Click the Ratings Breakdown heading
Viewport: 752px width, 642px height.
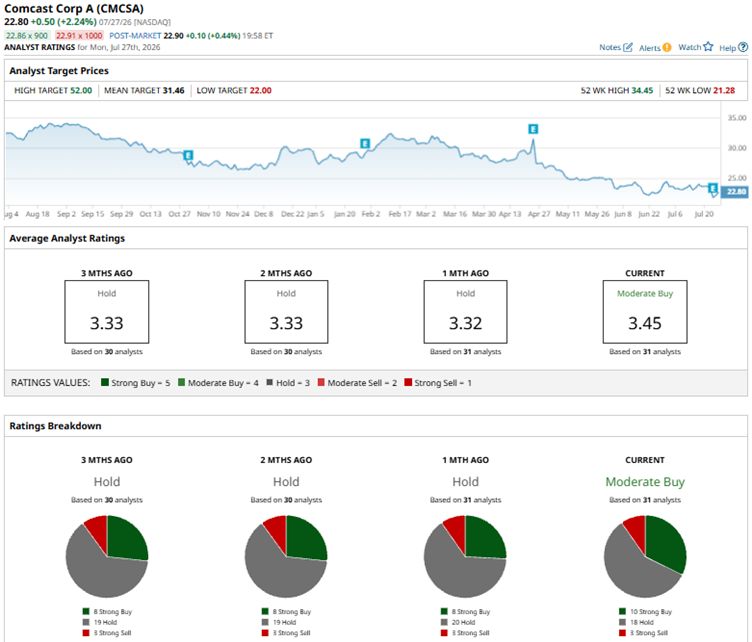pos(55,426)
